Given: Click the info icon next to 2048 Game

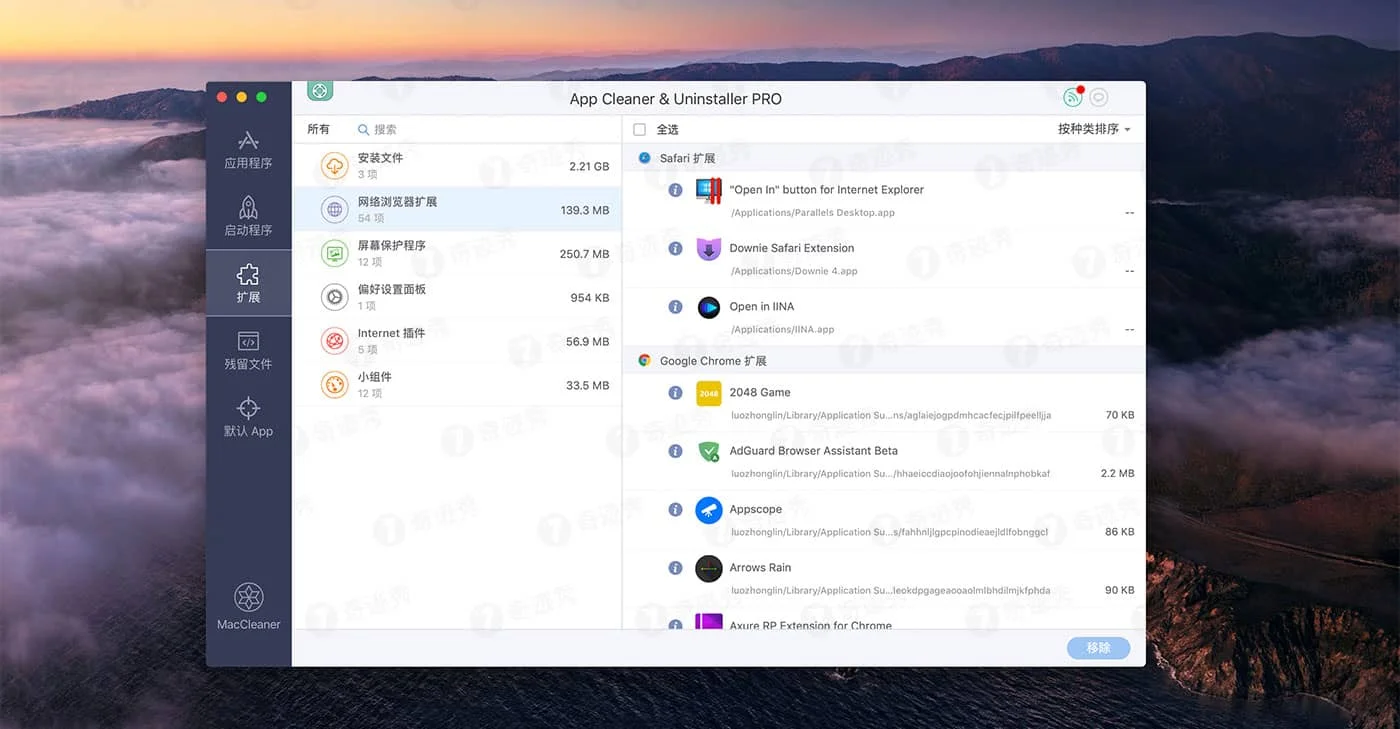Looking at the screenshot, I should pos(675,392).
